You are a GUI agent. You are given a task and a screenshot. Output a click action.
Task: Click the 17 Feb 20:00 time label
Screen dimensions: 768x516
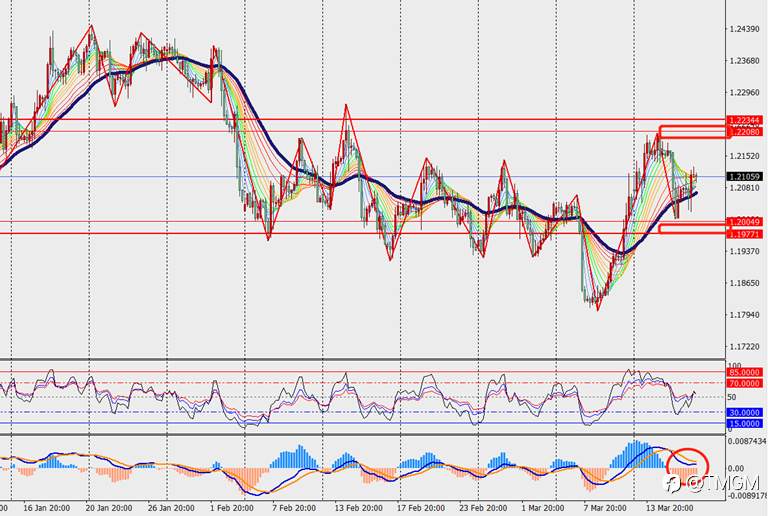(x=421, y=508)
